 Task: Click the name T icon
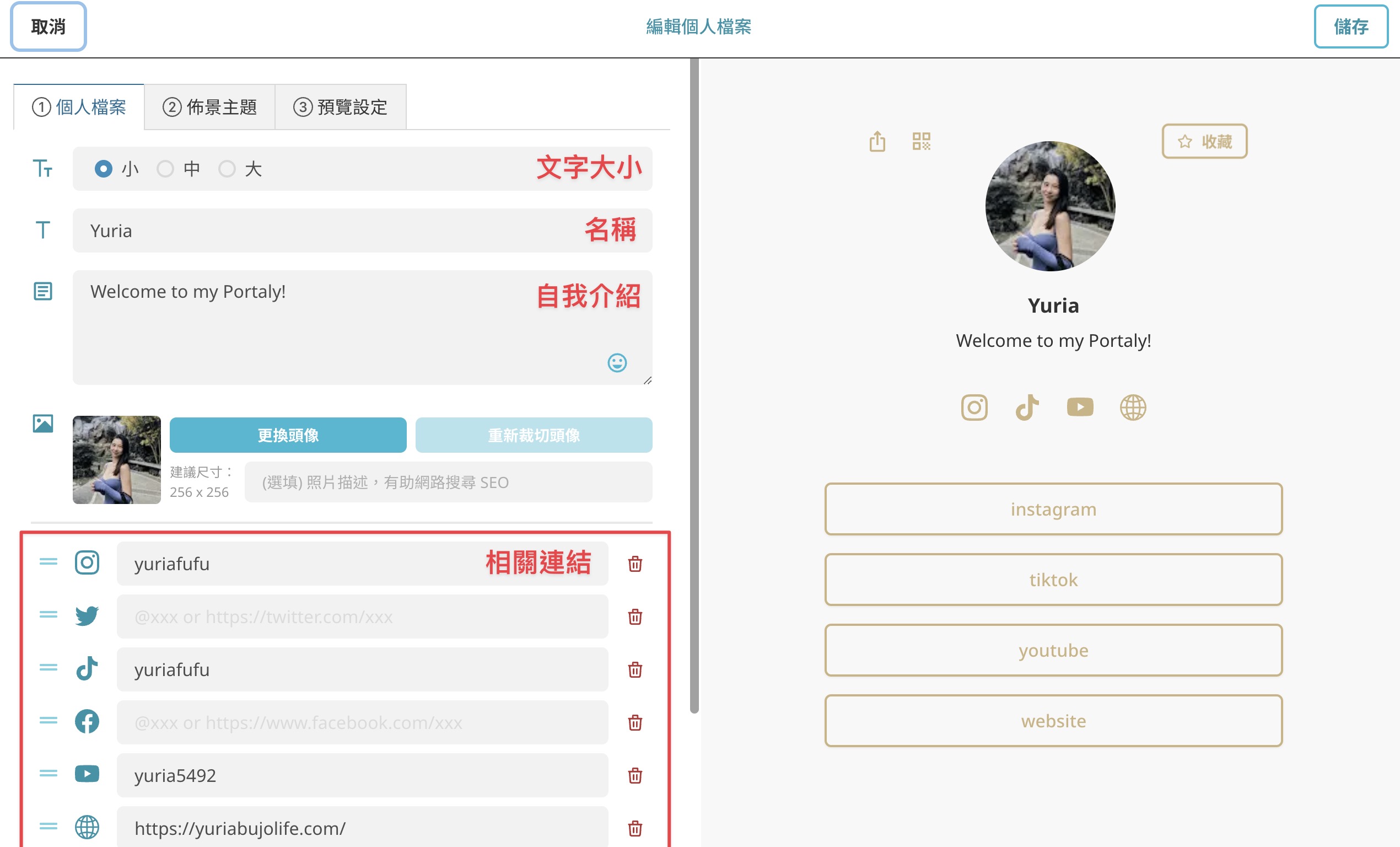(x=42, y=230)
